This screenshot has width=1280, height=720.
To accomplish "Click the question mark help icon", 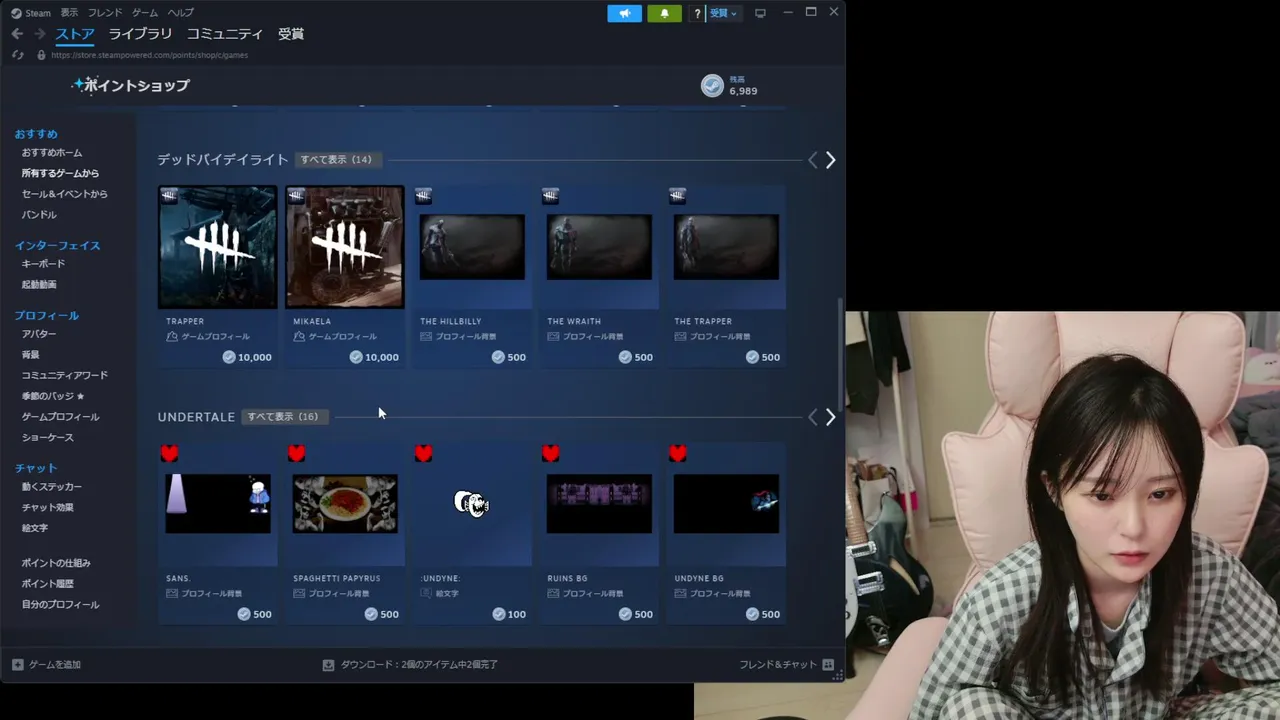I will pos(697,13).
